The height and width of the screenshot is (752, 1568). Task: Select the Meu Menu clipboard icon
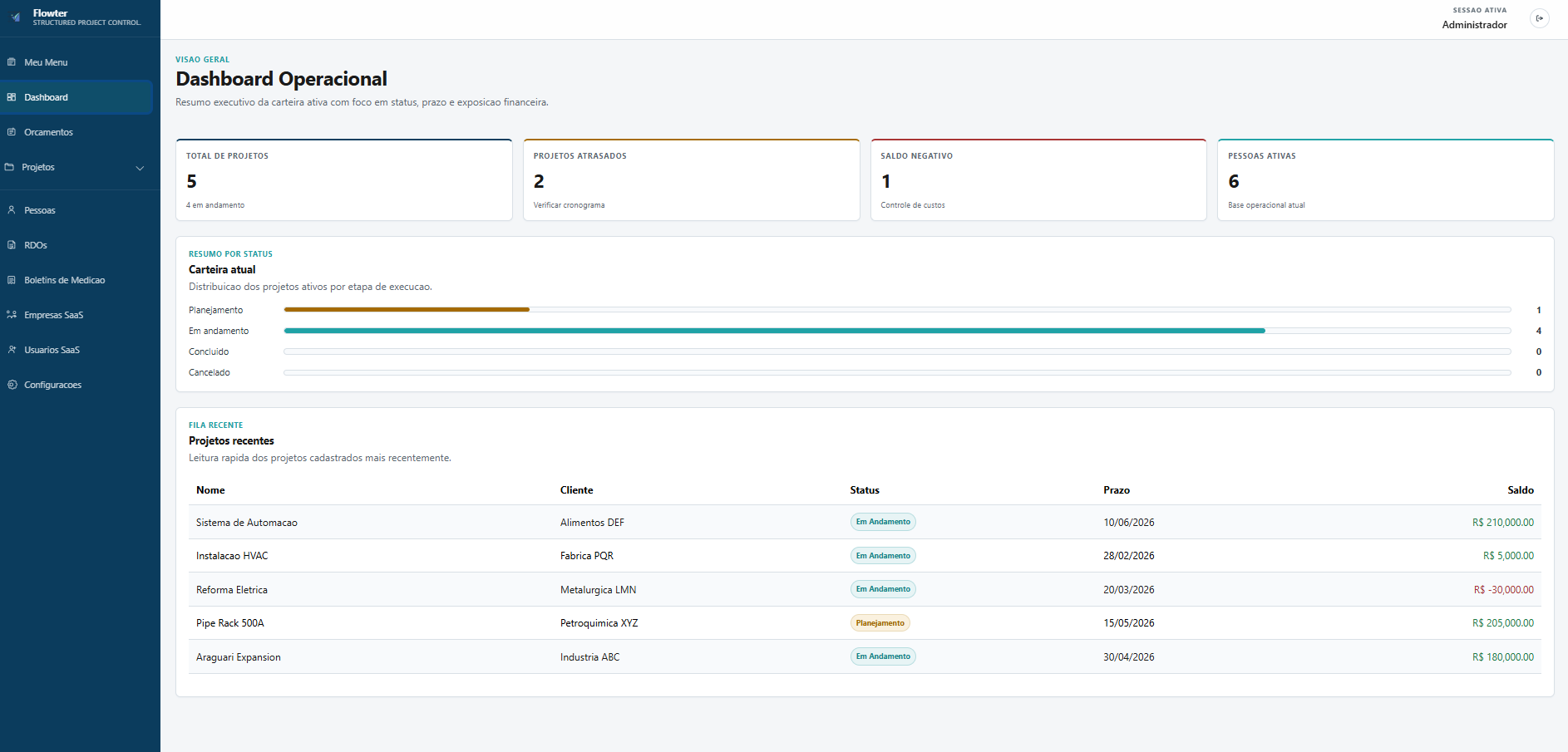pyautogui.click(x=12, y=61)
